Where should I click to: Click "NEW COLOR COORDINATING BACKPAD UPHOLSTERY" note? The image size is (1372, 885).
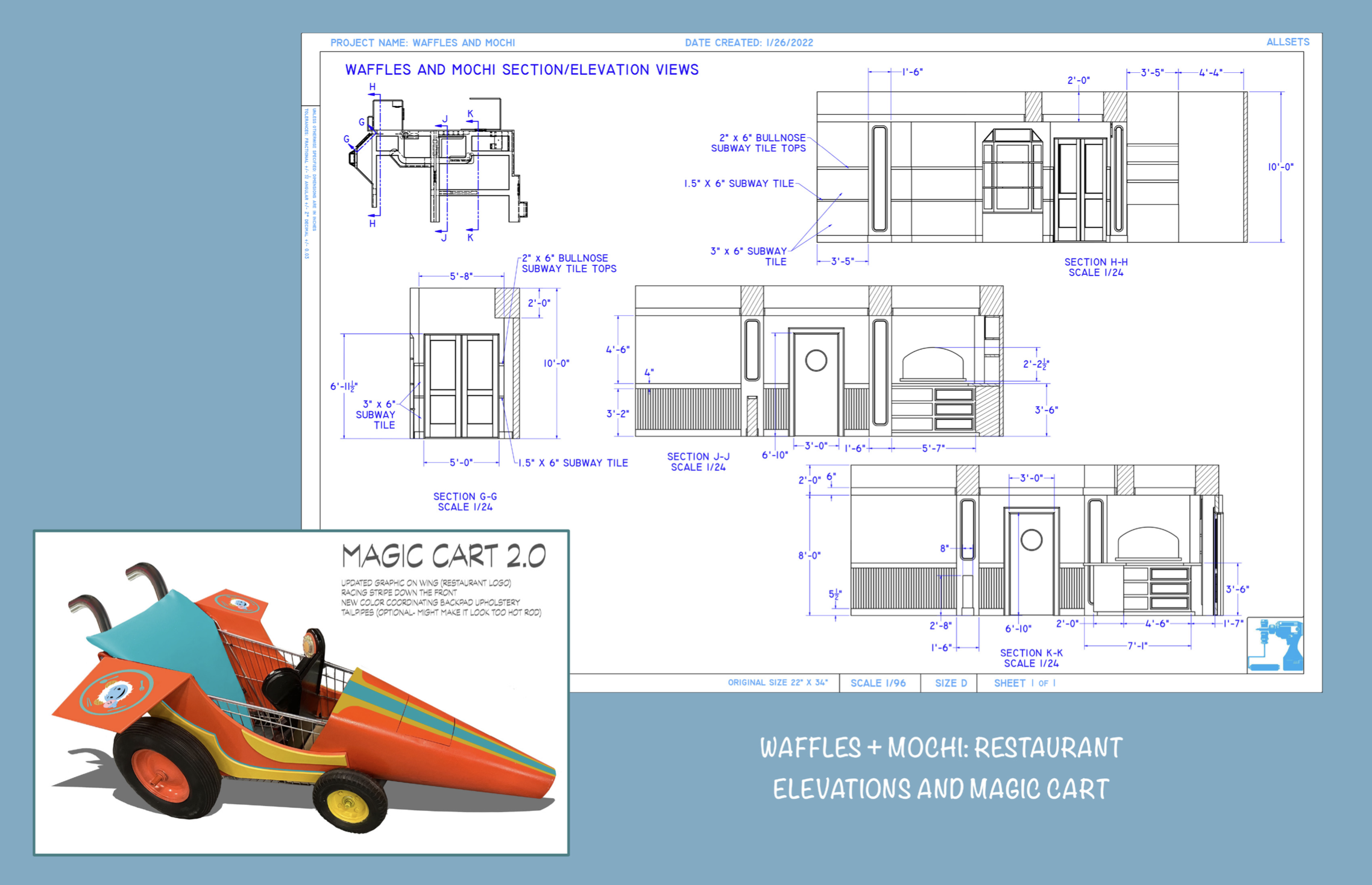point(430,602)
